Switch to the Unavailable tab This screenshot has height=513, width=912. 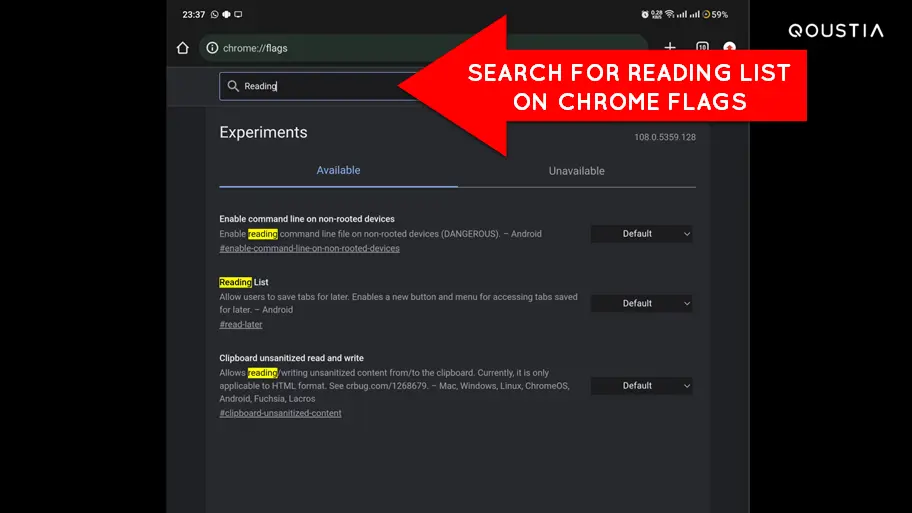click(x=576, y=171)
